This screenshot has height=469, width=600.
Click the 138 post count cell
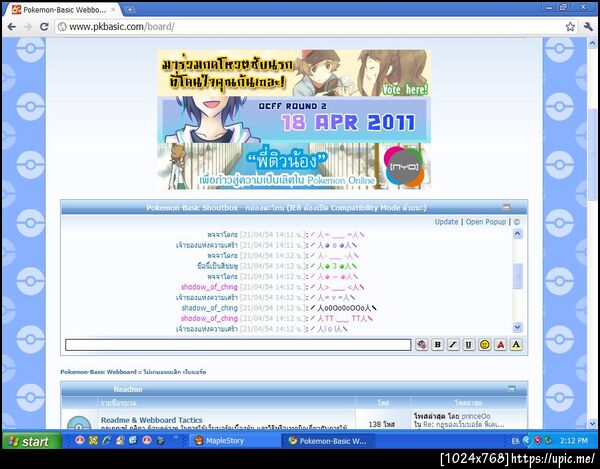[382, 420]
